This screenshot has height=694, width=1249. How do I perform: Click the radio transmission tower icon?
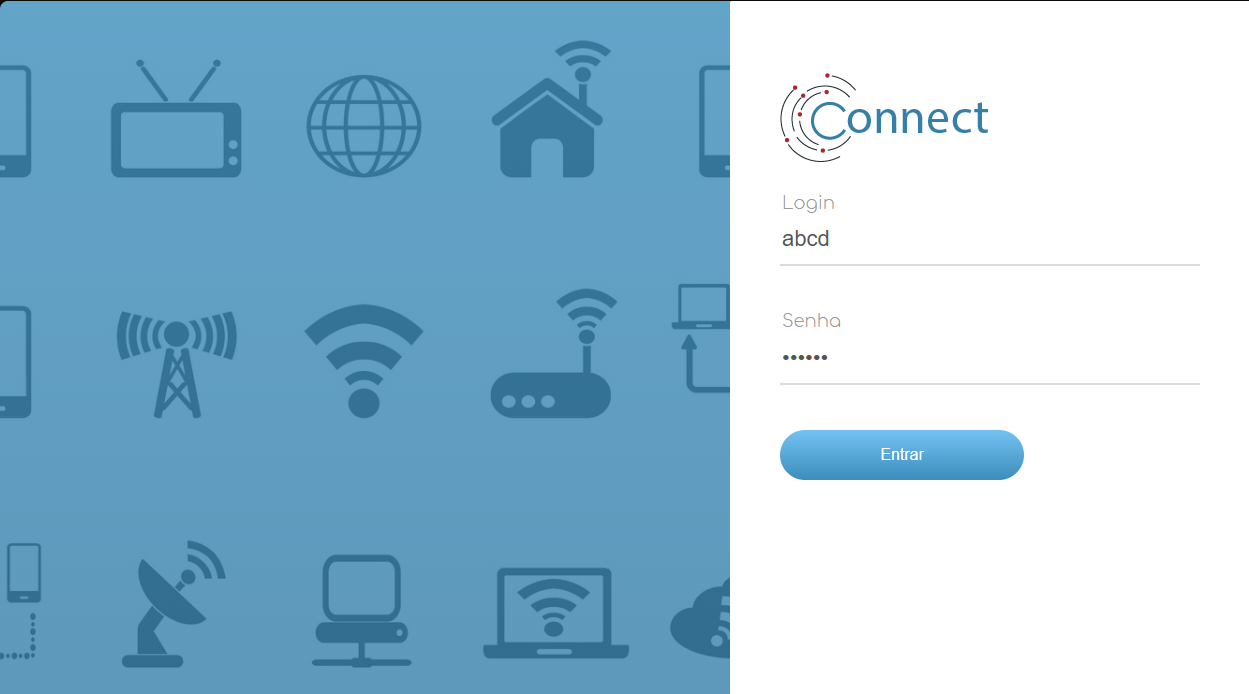coord(177,362)
